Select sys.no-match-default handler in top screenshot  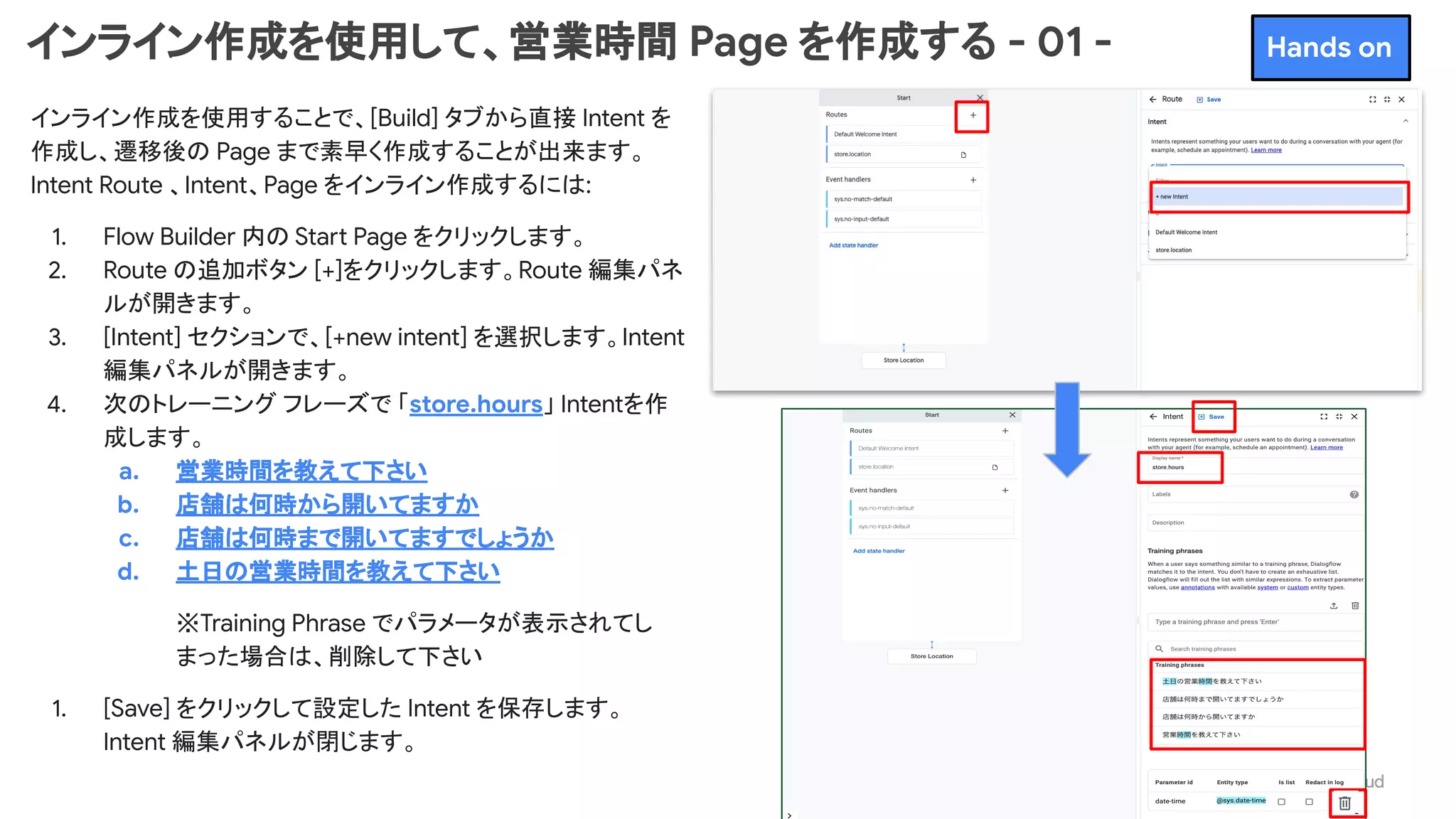coord(903,199)
